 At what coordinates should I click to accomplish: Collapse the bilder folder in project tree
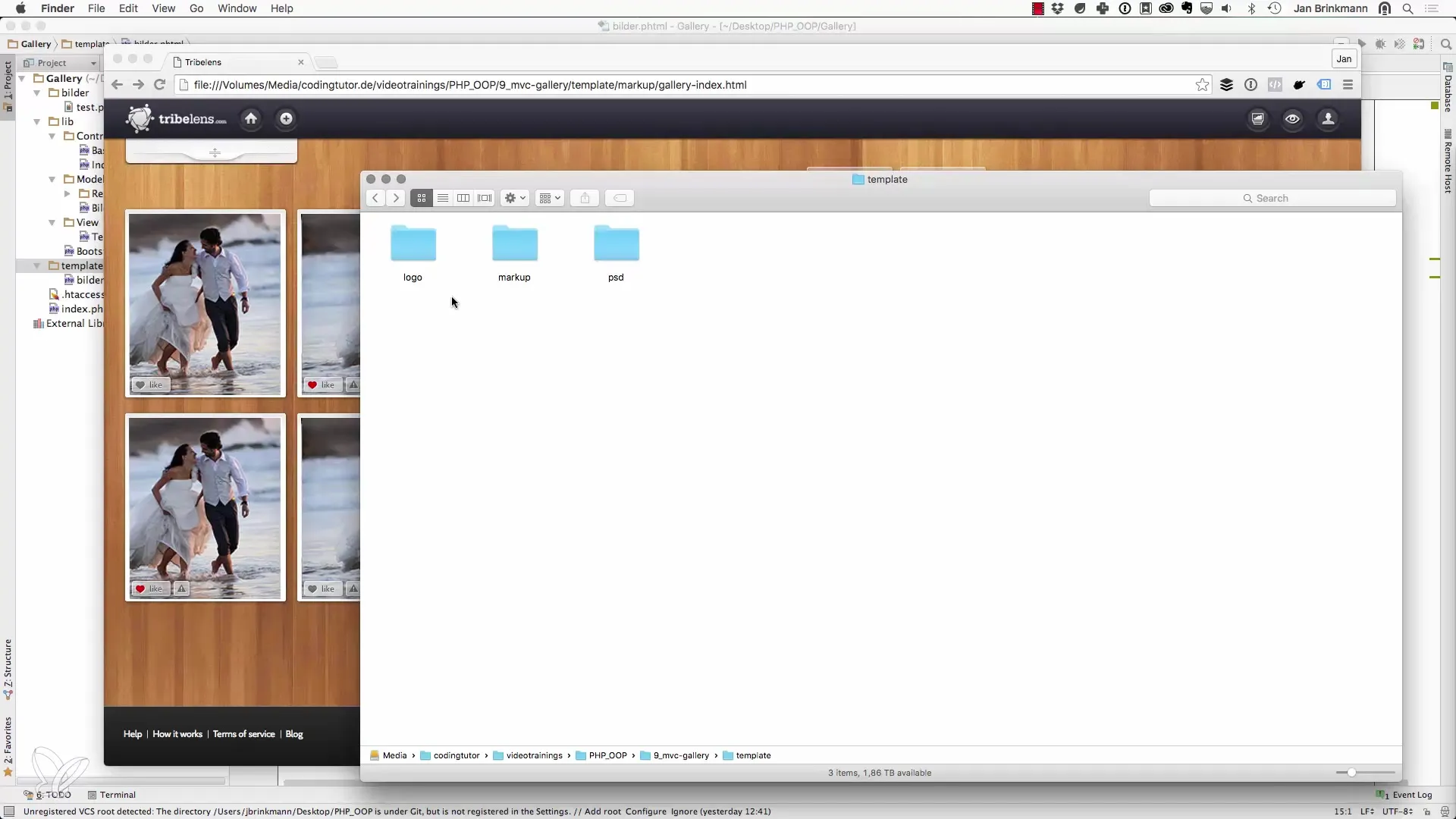point(36,93)
